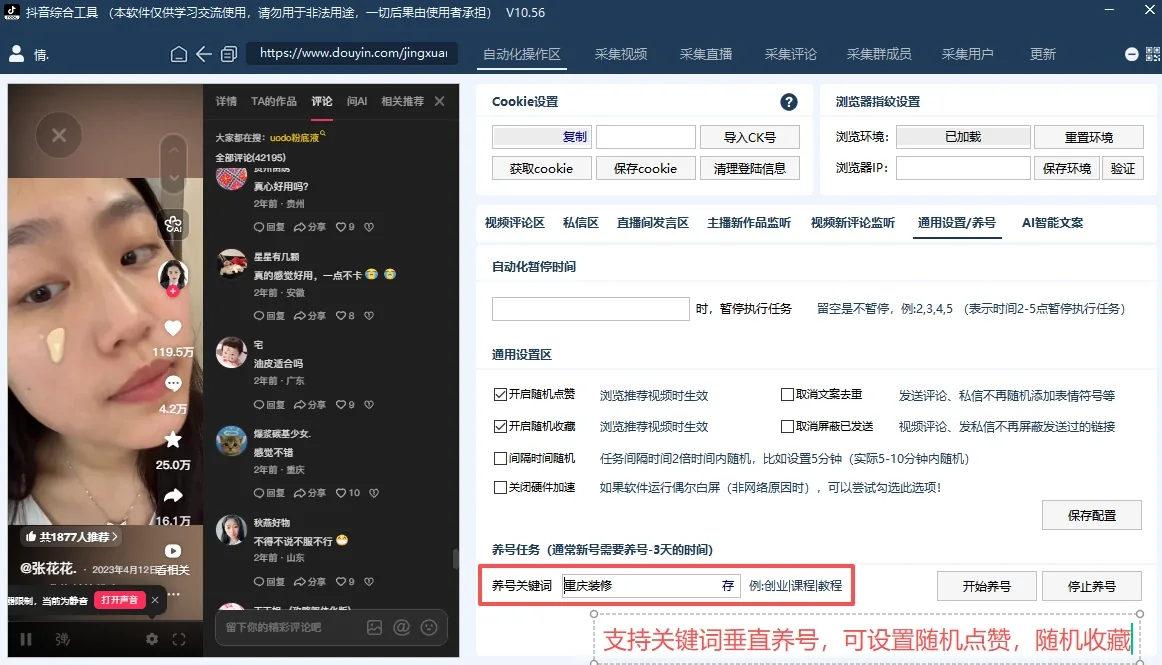Click the 打开声音 unmute button

pyautogui.click(x=119, y=600)
